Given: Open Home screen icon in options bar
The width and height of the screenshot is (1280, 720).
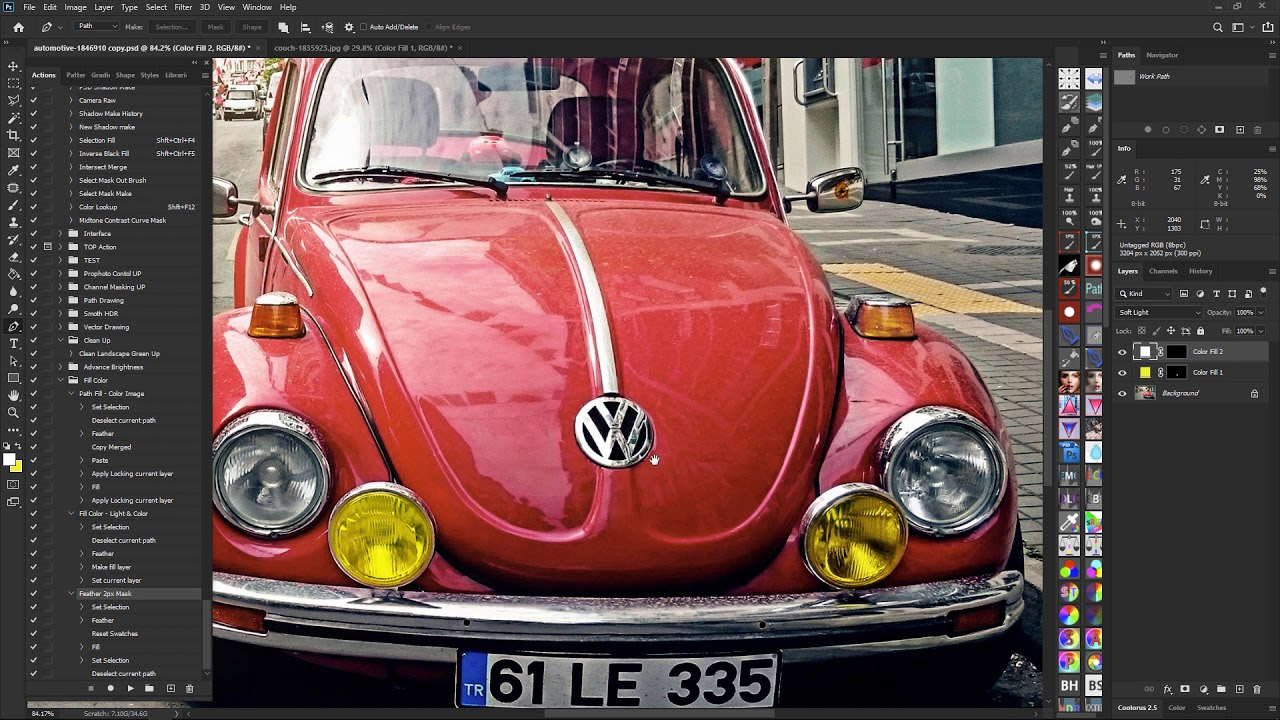Looking at the screenshot, I should (x=18, y=27).
